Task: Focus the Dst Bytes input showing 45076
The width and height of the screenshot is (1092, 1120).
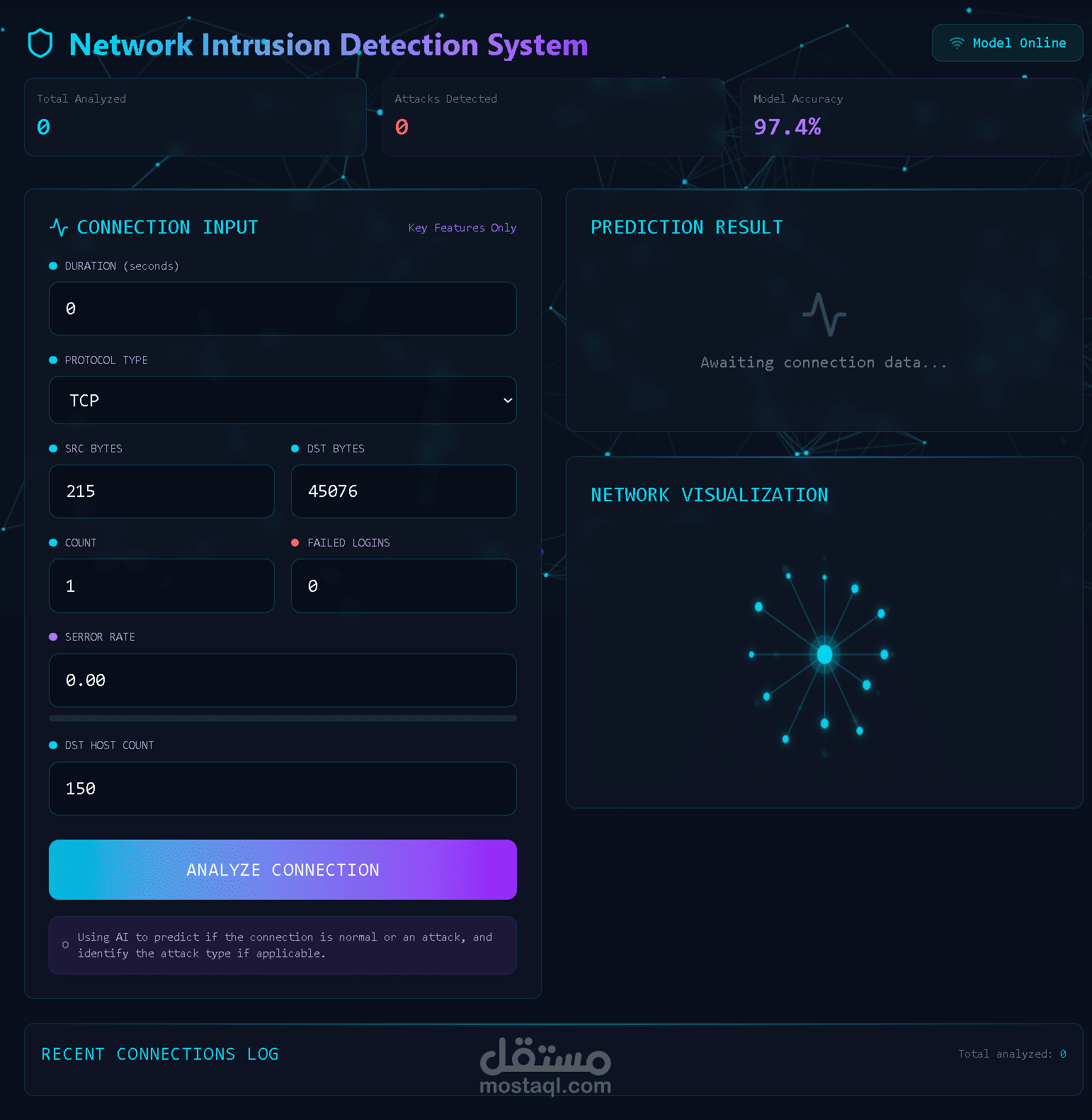Action: [404, 491]
